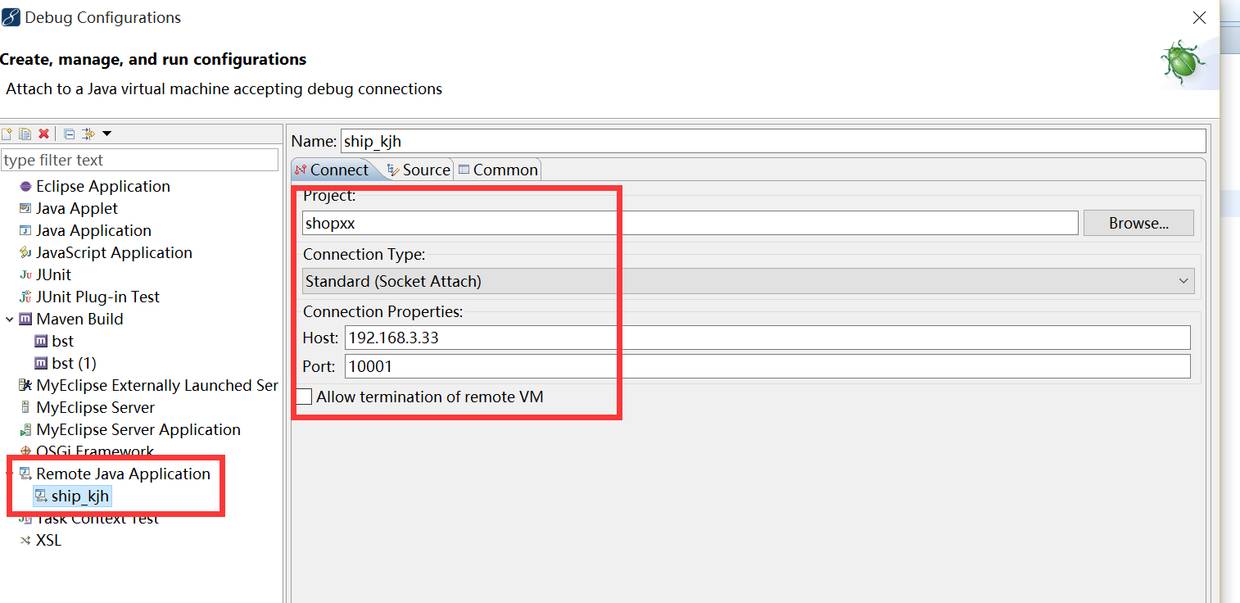
Task: Click into the Port number field
Action: click(x=767, y=367)
